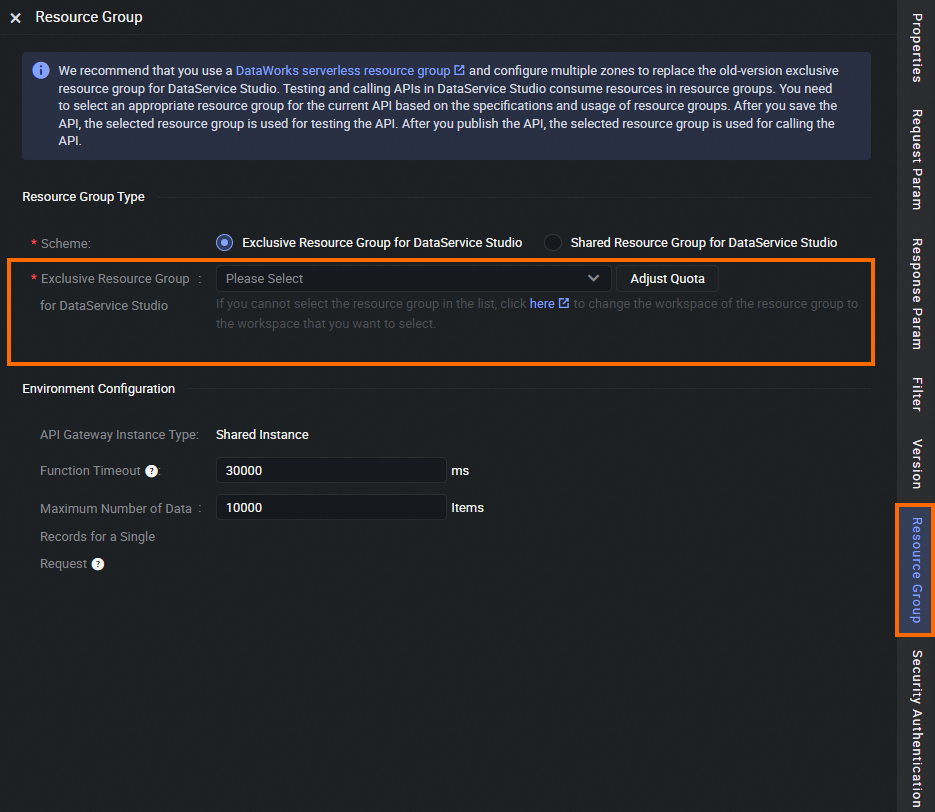
Task: Open the Security Authentication side tab
Action: click(917, 729)
